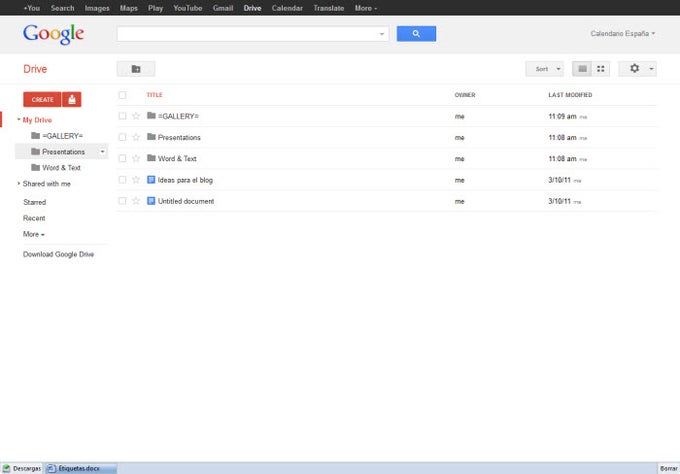Click the =GALLERY= folder icon in file list
Screen dimensions: 680x474
tap(151, 115)
